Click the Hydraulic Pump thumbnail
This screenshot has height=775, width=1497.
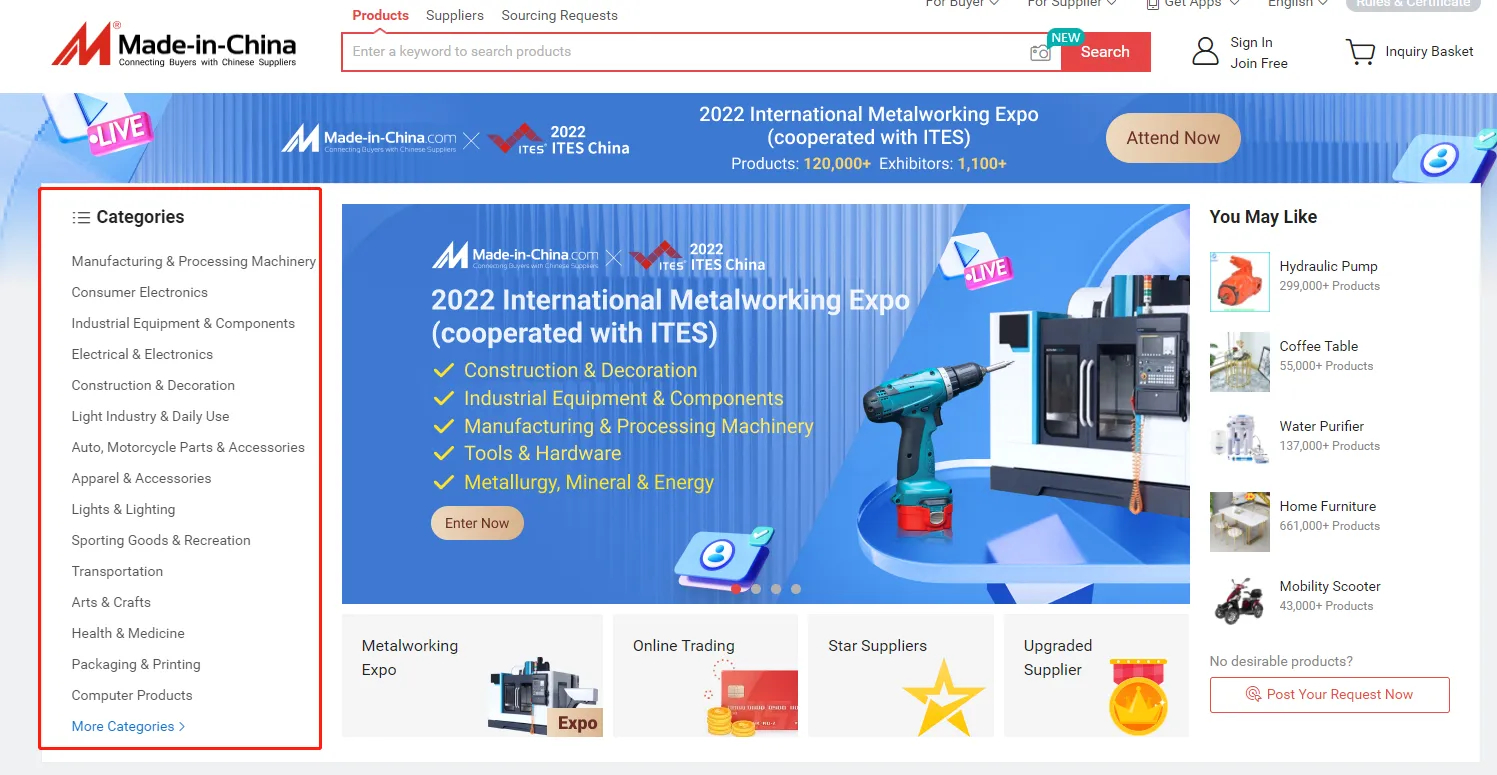pos(1238,281)
